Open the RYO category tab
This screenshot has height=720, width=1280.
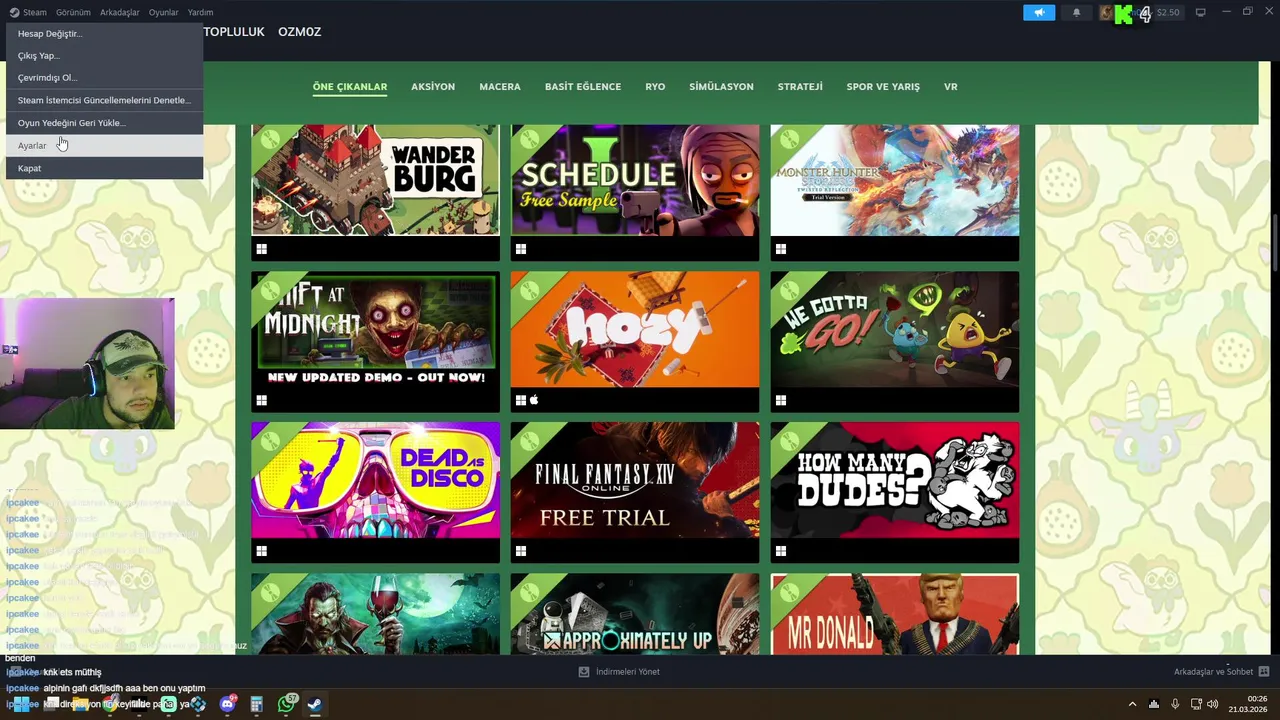pos(655,87)
